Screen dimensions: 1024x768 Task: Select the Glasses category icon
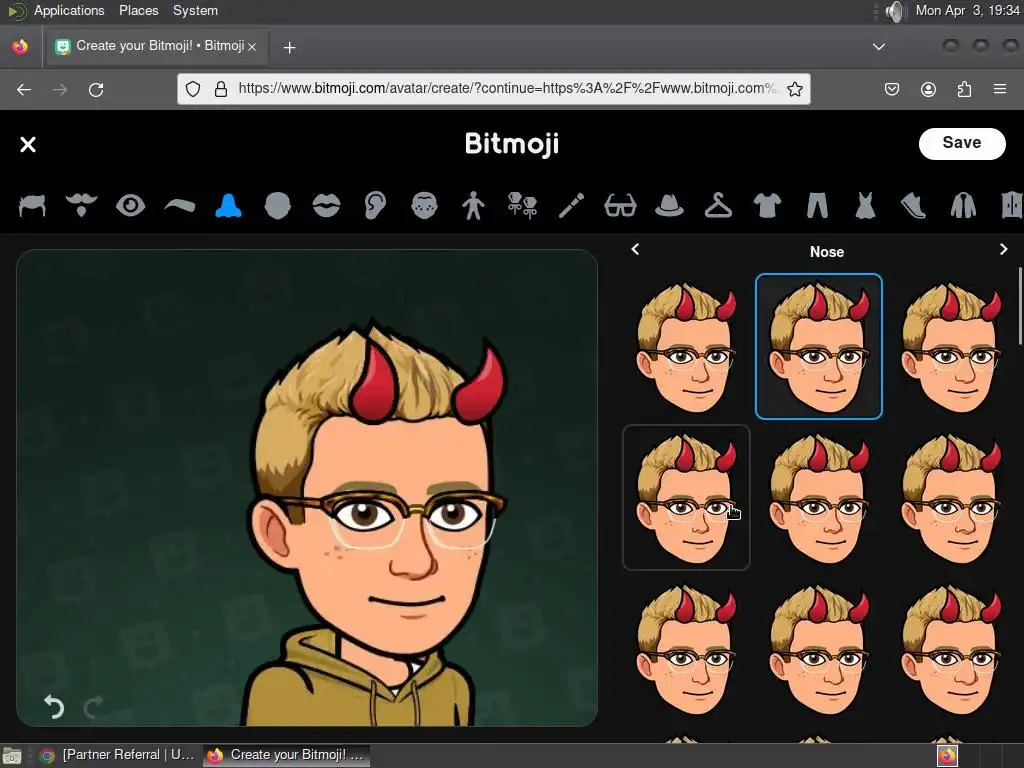click(x=620, y=206)
